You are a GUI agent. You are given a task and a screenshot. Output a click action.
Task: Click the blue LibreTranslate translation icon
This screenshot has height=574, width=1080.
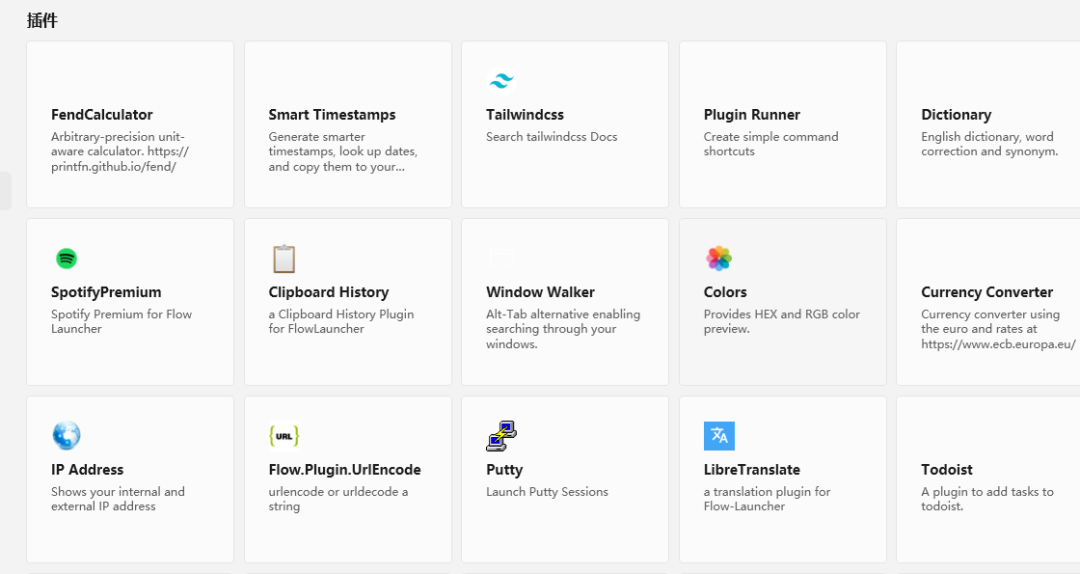[719, 436]
